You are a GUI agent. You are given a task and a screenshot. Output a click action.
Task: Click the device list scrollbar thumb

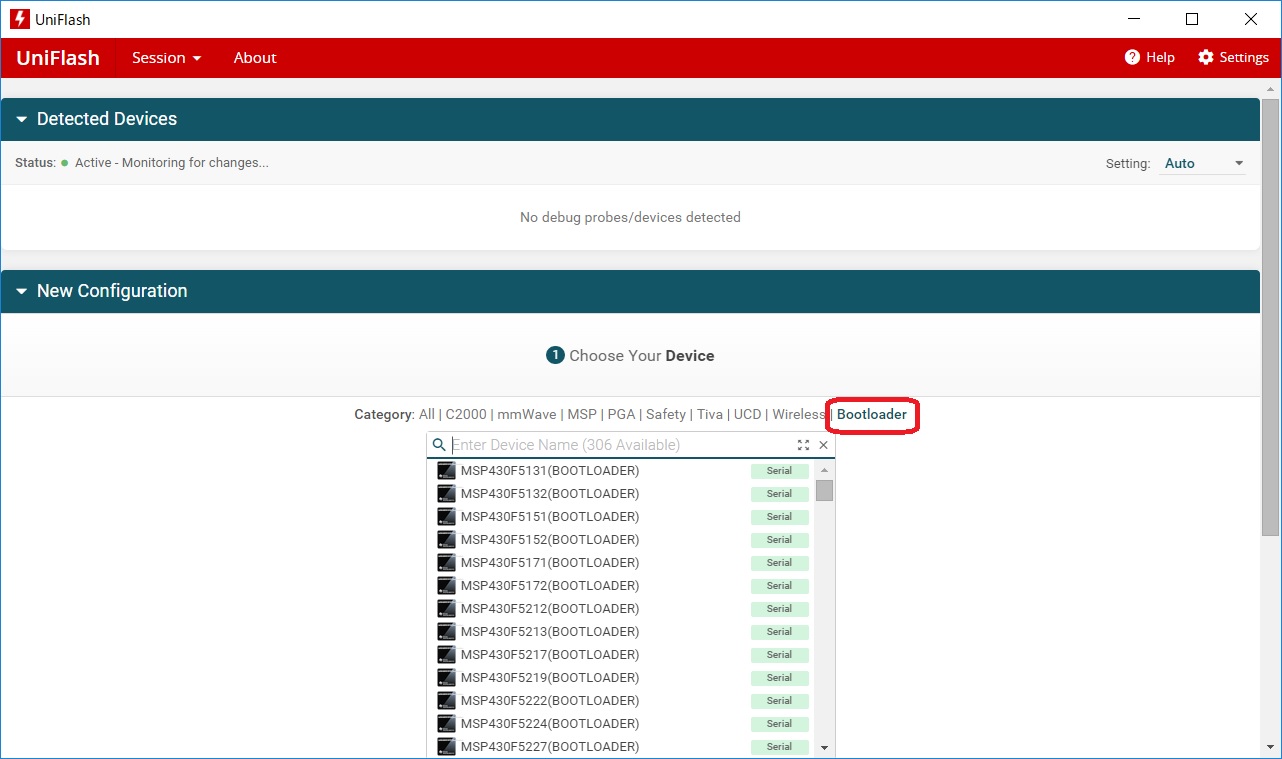(x=824, y=490)
